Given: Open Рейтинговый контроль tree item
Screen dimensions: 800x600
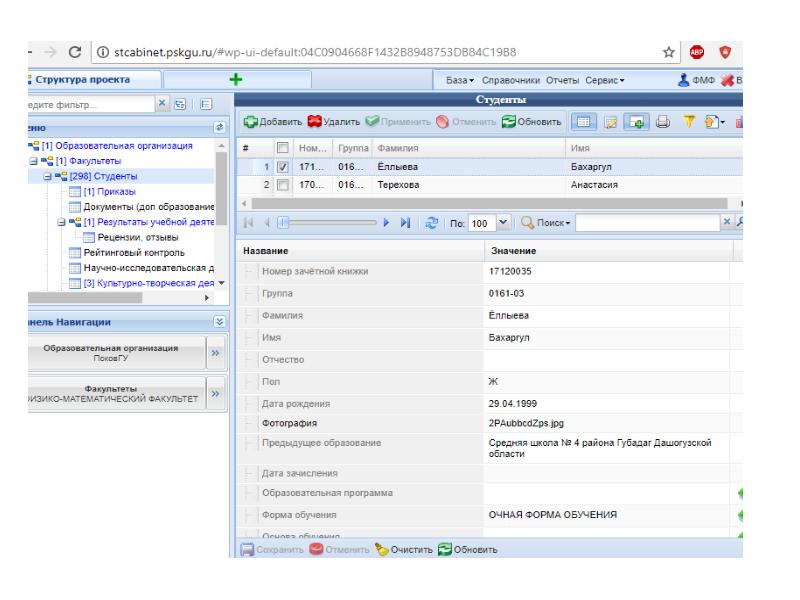Looking at the screenshot, I should [134, 253].
